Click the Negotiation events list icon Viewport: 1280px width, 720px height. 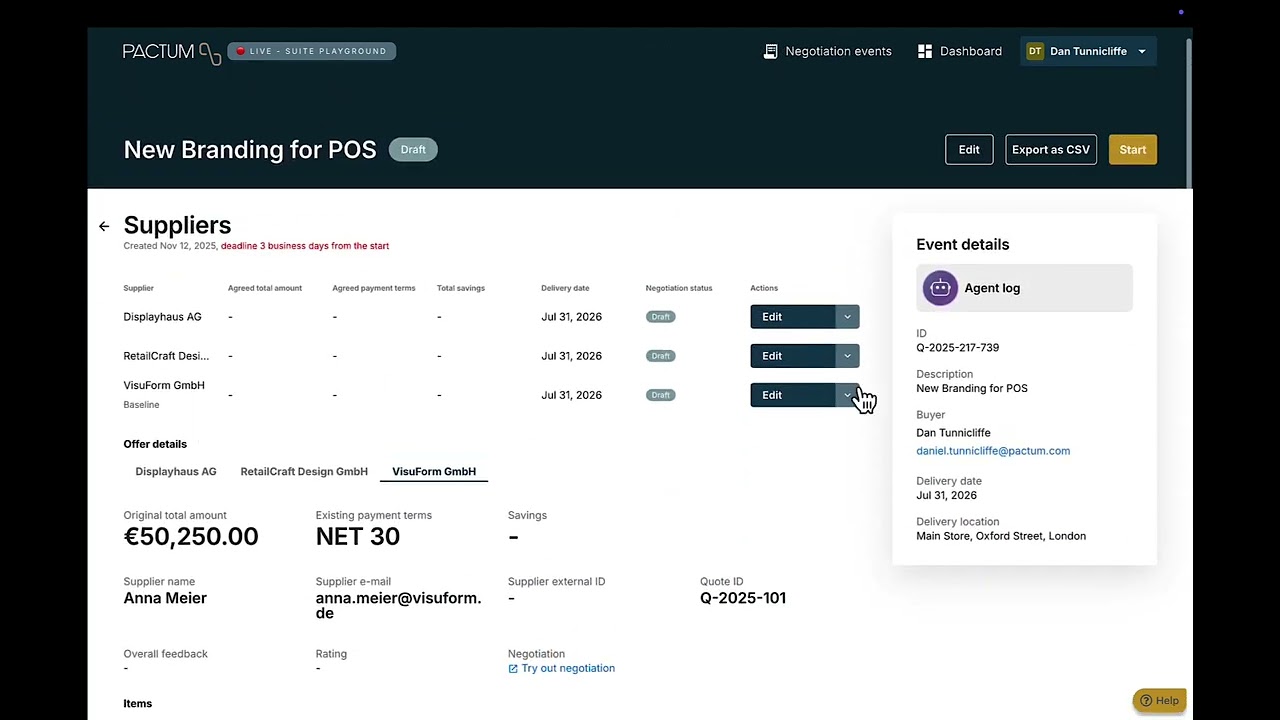click(x=770, y=51)
